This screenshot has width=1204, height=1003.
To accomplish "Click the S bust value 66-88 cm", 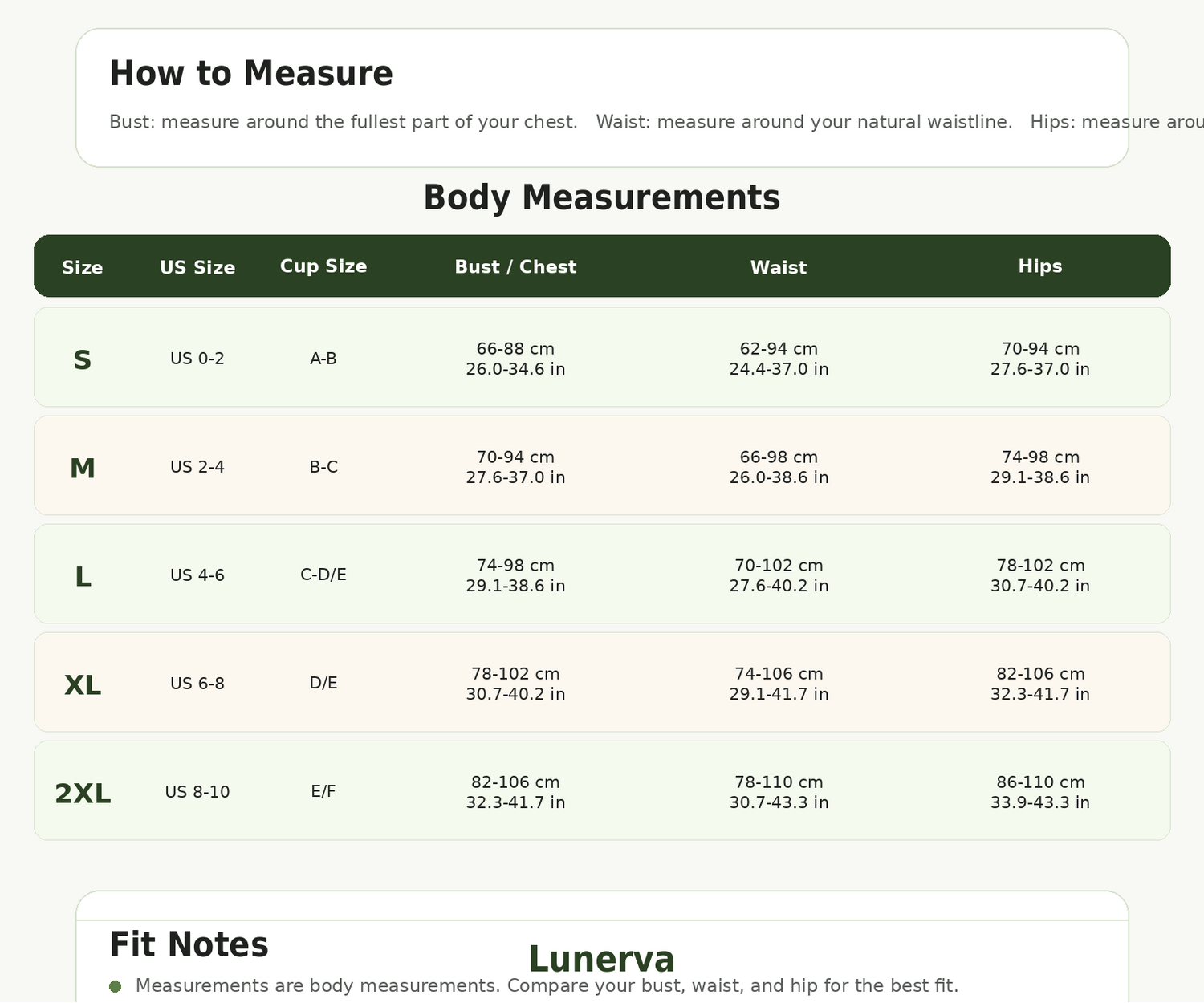I will (515, 349).
